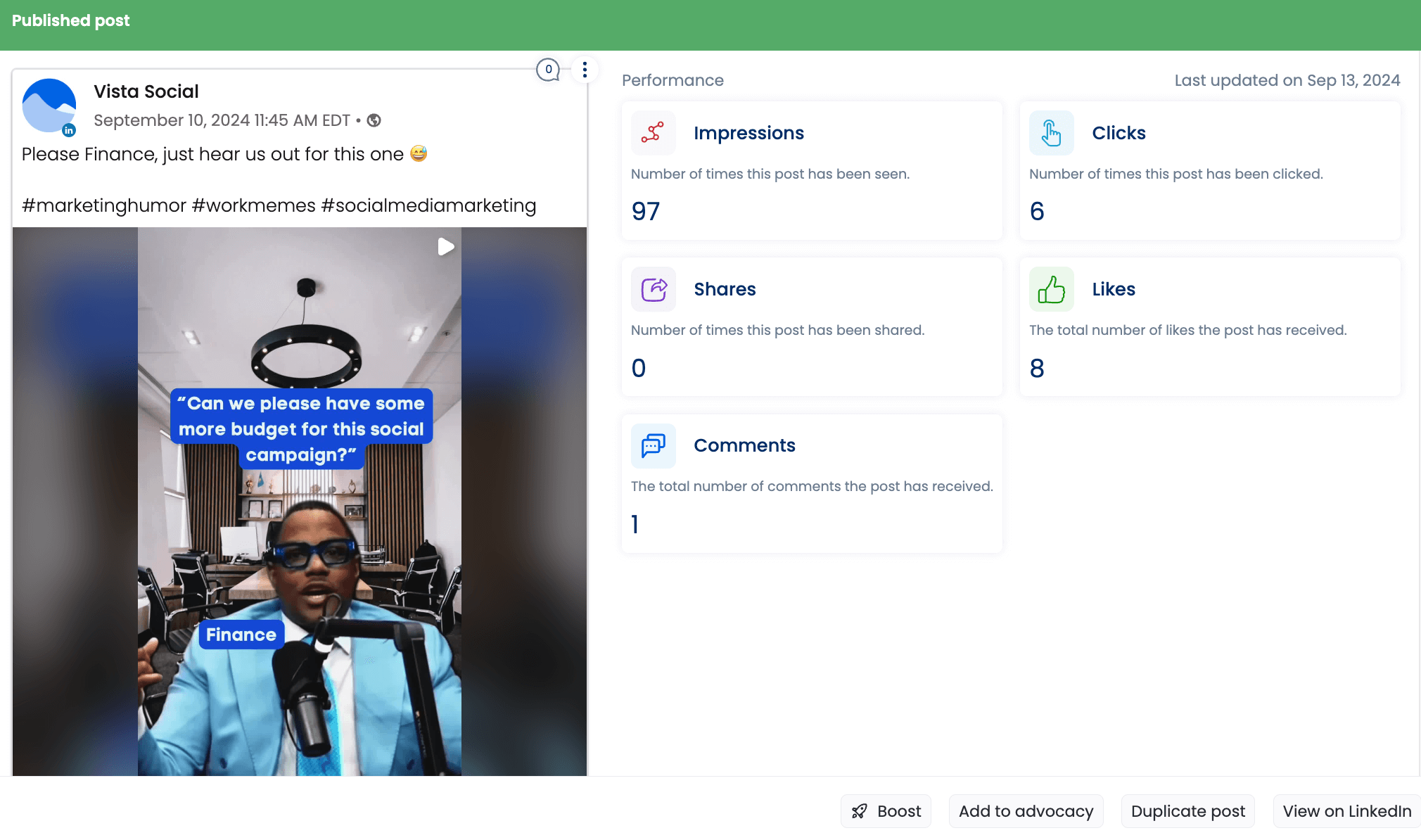Click the Likes thumbs-up icon
Viewport: 1421px width, 840px height.
point(1051,289)
